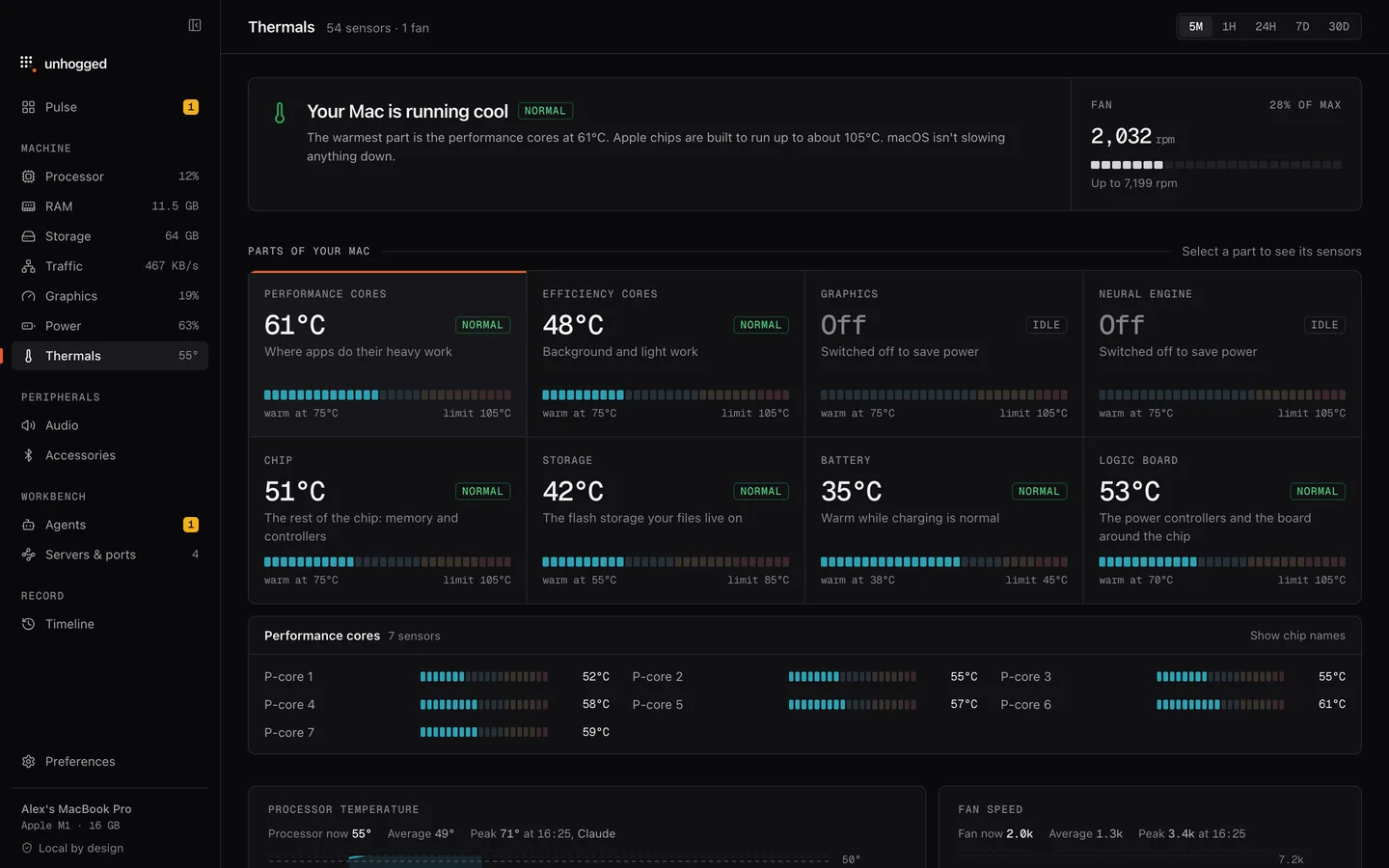Click the Servers & ports icon
The image size is (1389, 868).
[28, 555]
